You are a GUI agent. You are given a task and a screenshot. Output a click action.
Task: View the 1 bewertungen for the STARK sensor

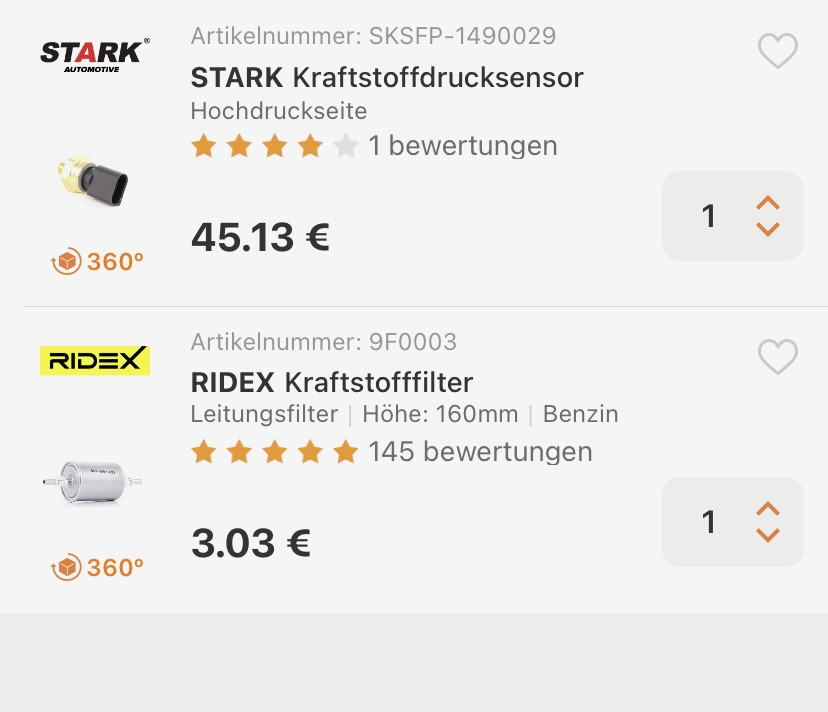pos(463,145)
